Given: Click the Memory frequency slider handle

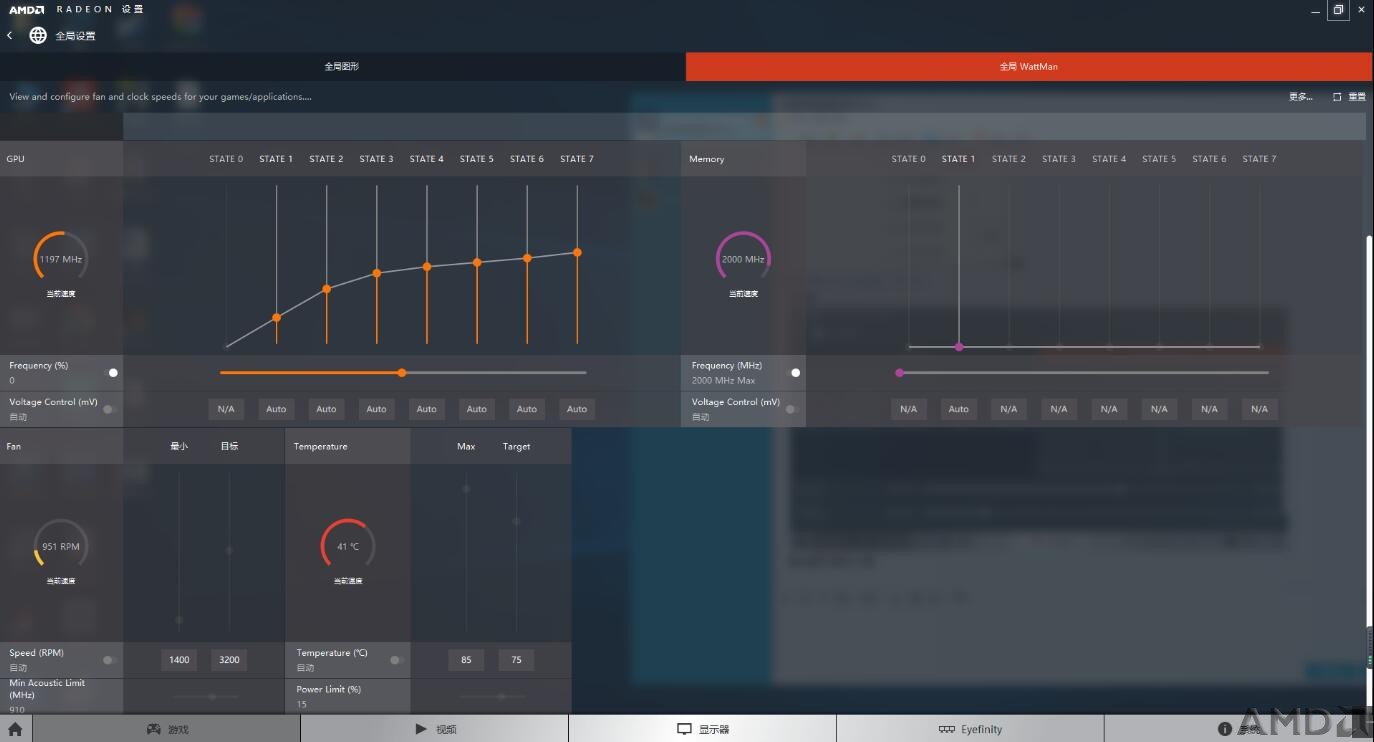Looking at the screenshot, I should (x=899, y=372).
